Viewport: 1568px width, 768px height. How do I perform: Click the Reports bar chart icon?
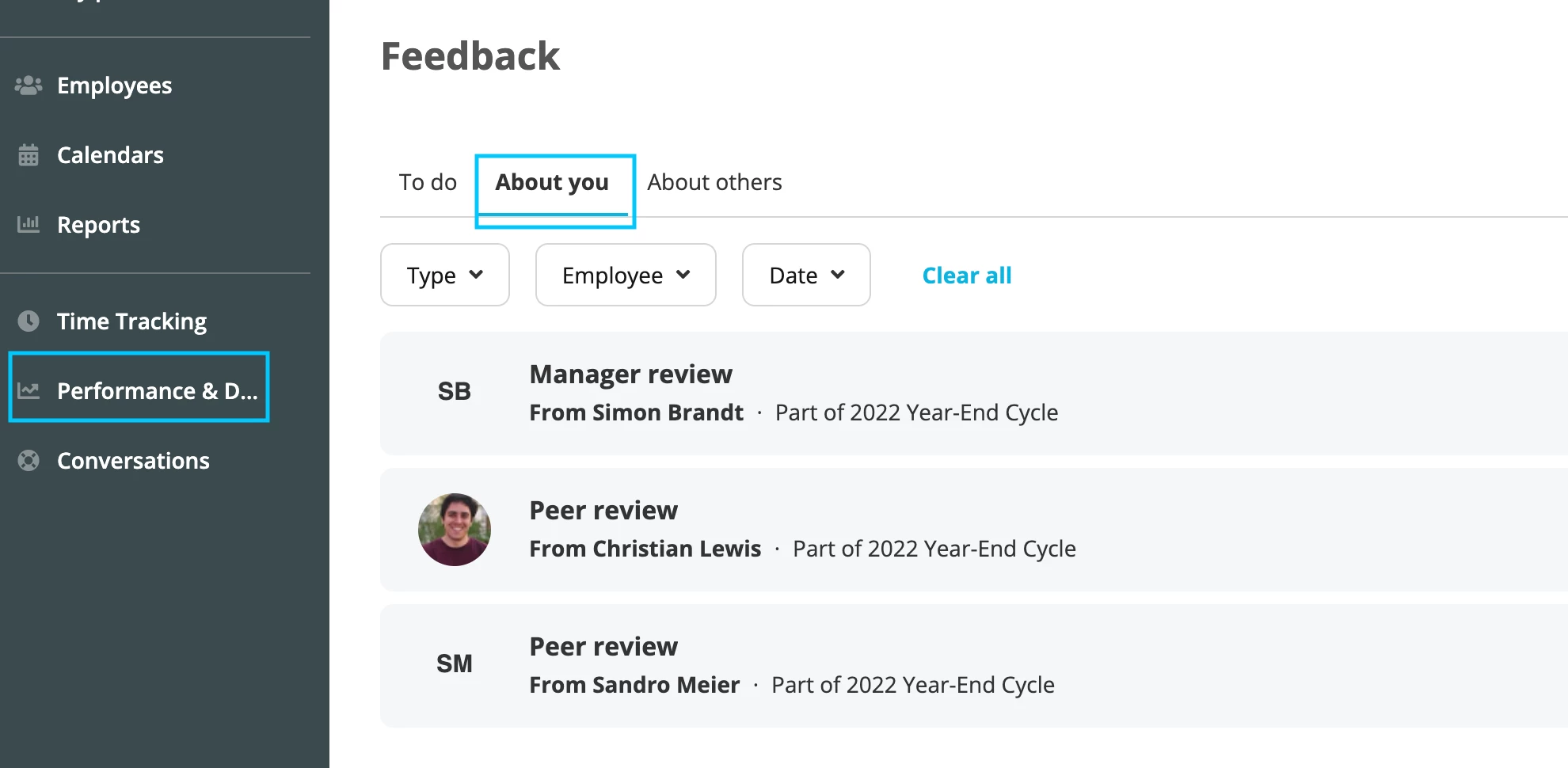pyautogui.click(x=29, y=225)
